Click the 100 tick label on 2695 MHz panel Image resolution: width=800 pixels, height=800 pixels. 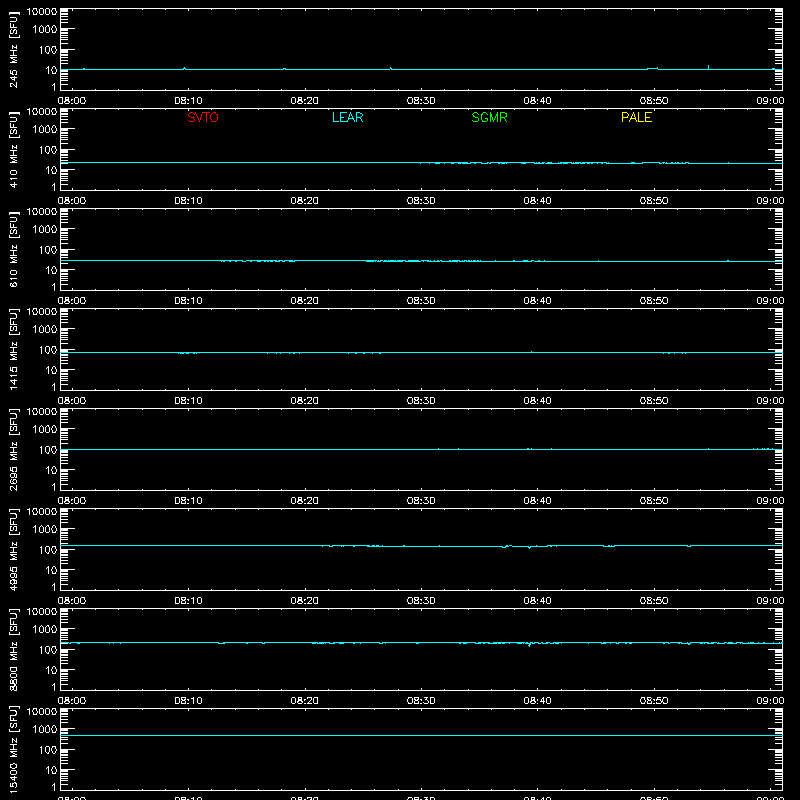[x=47, y=450]
